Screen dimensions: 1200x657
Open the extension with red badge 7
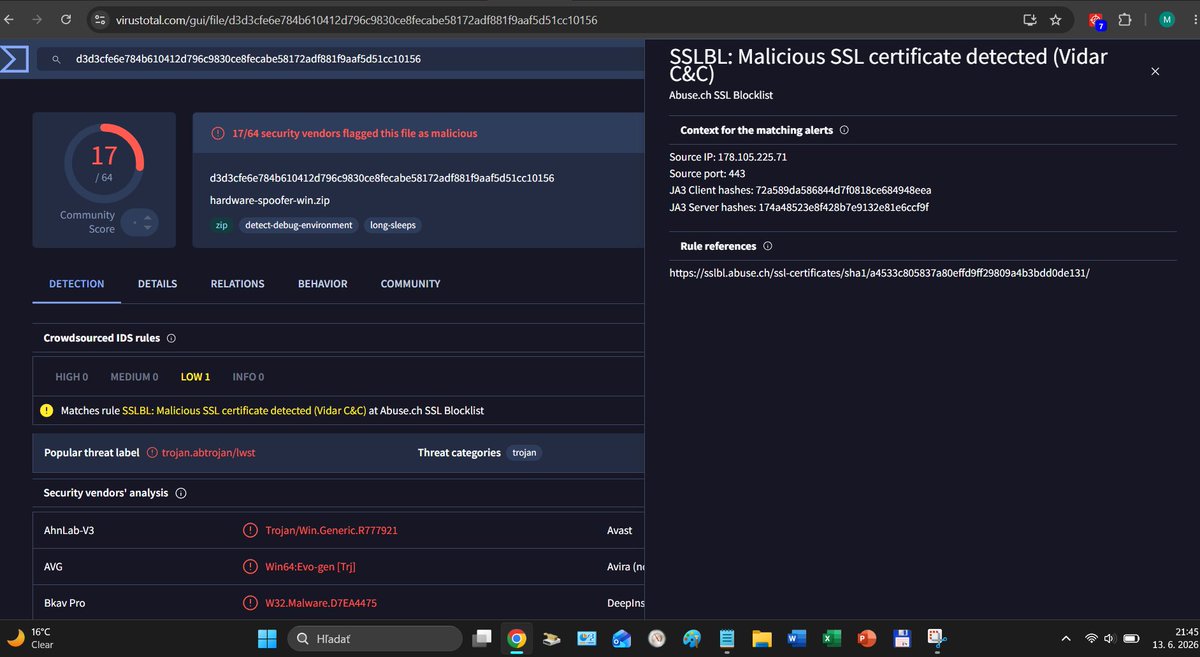(x=1097, y=20)
